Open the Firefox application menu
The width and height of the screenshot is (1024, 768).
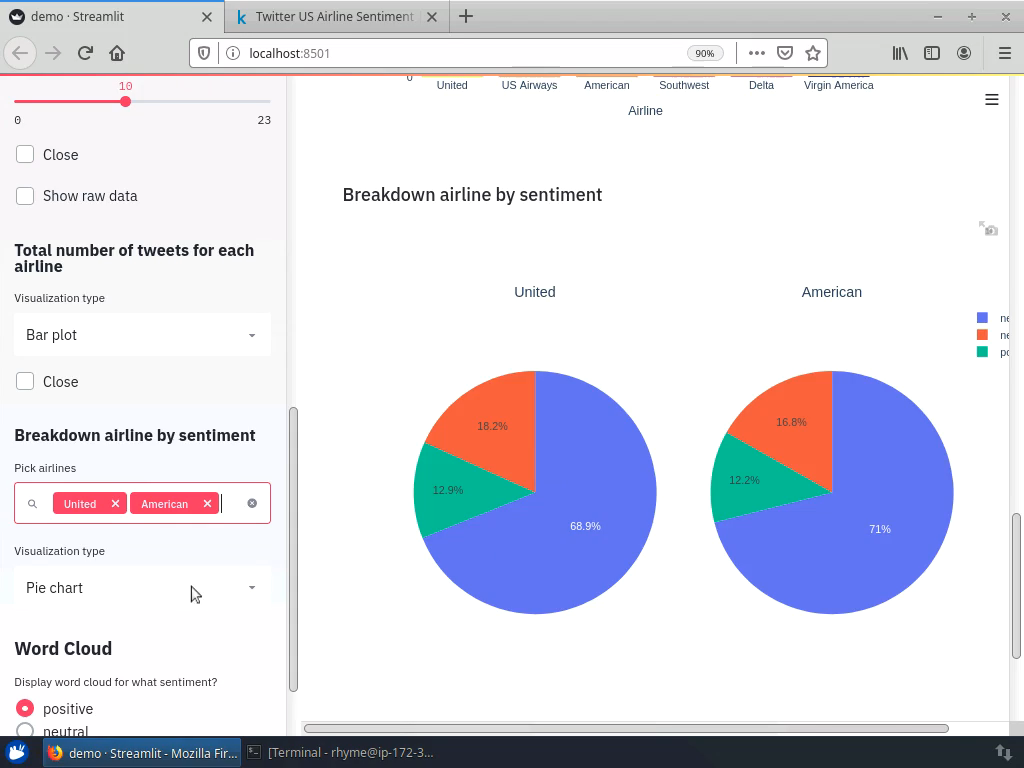pyautogui.click(x=1003, y=52)
